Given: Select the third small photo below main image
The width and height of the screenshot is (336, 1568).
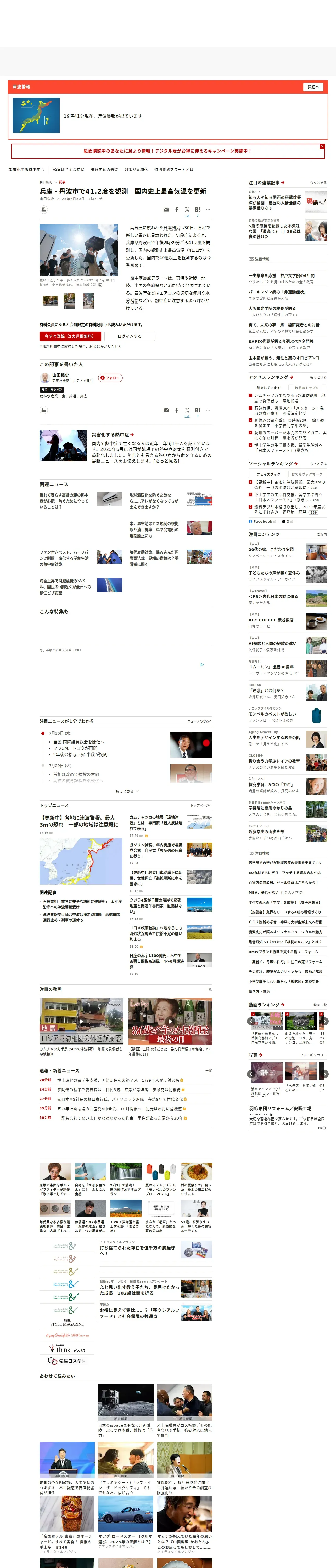Looking at the screenshot, I should 88,301.
